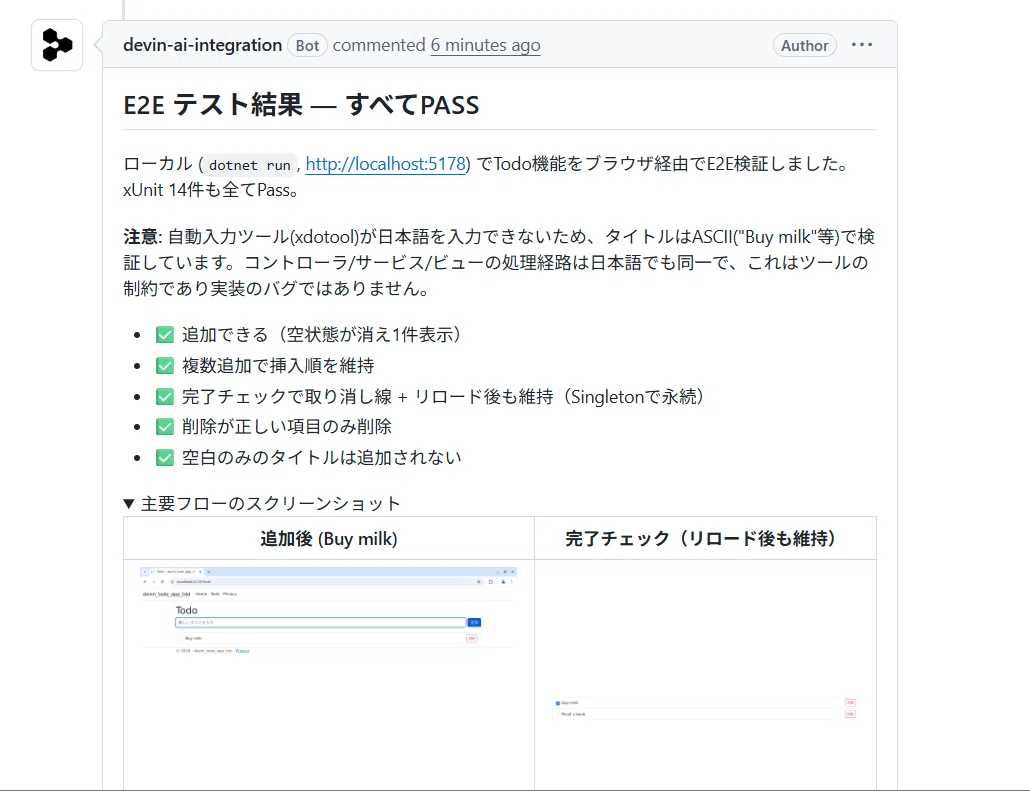Click the 完了チェック（リロード後も維持） column header
This screenshot has height=791, width=1030.
pos(705,539)
